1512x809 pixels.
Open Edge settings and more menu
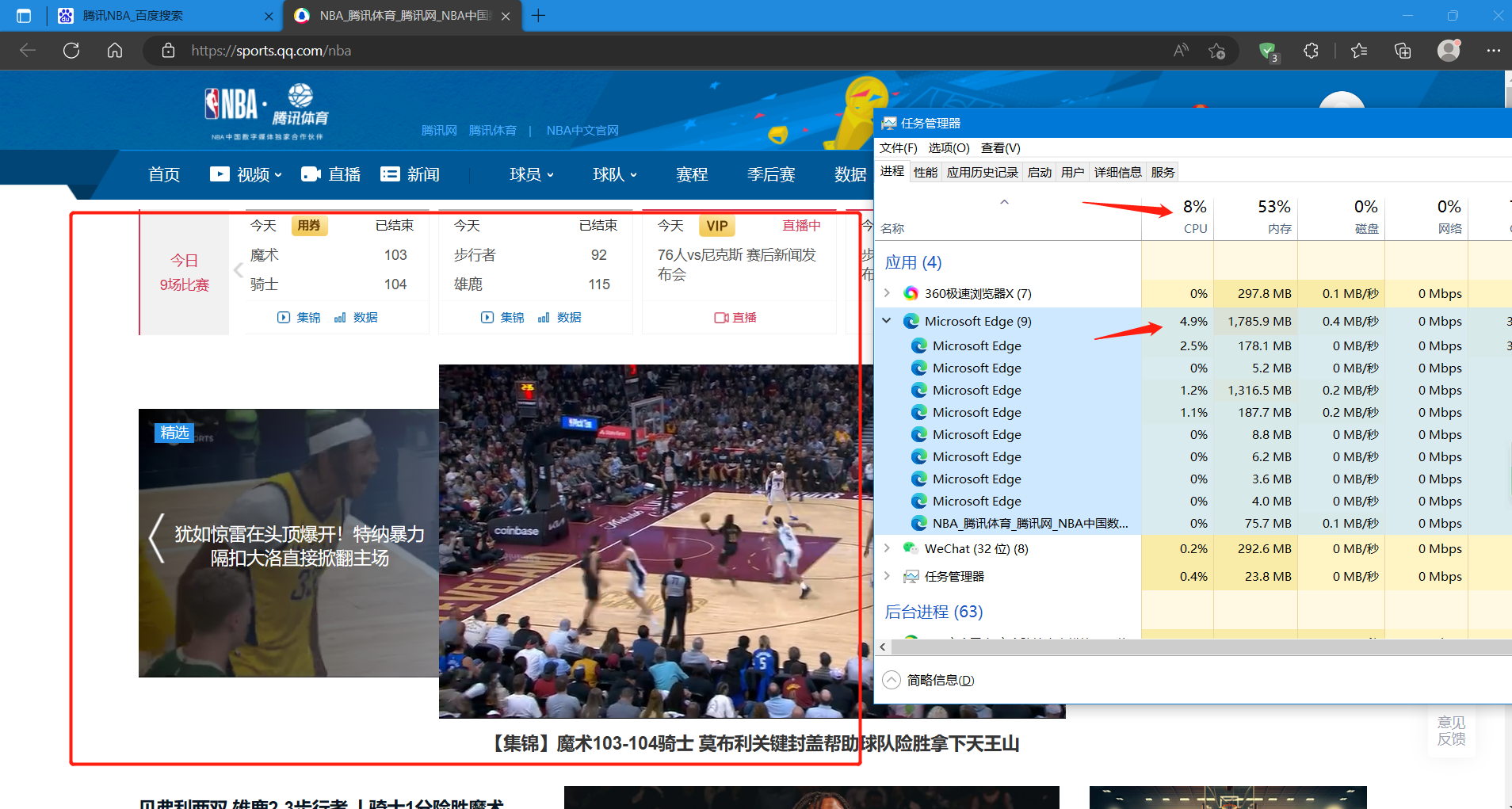[x=1494, y=51]
